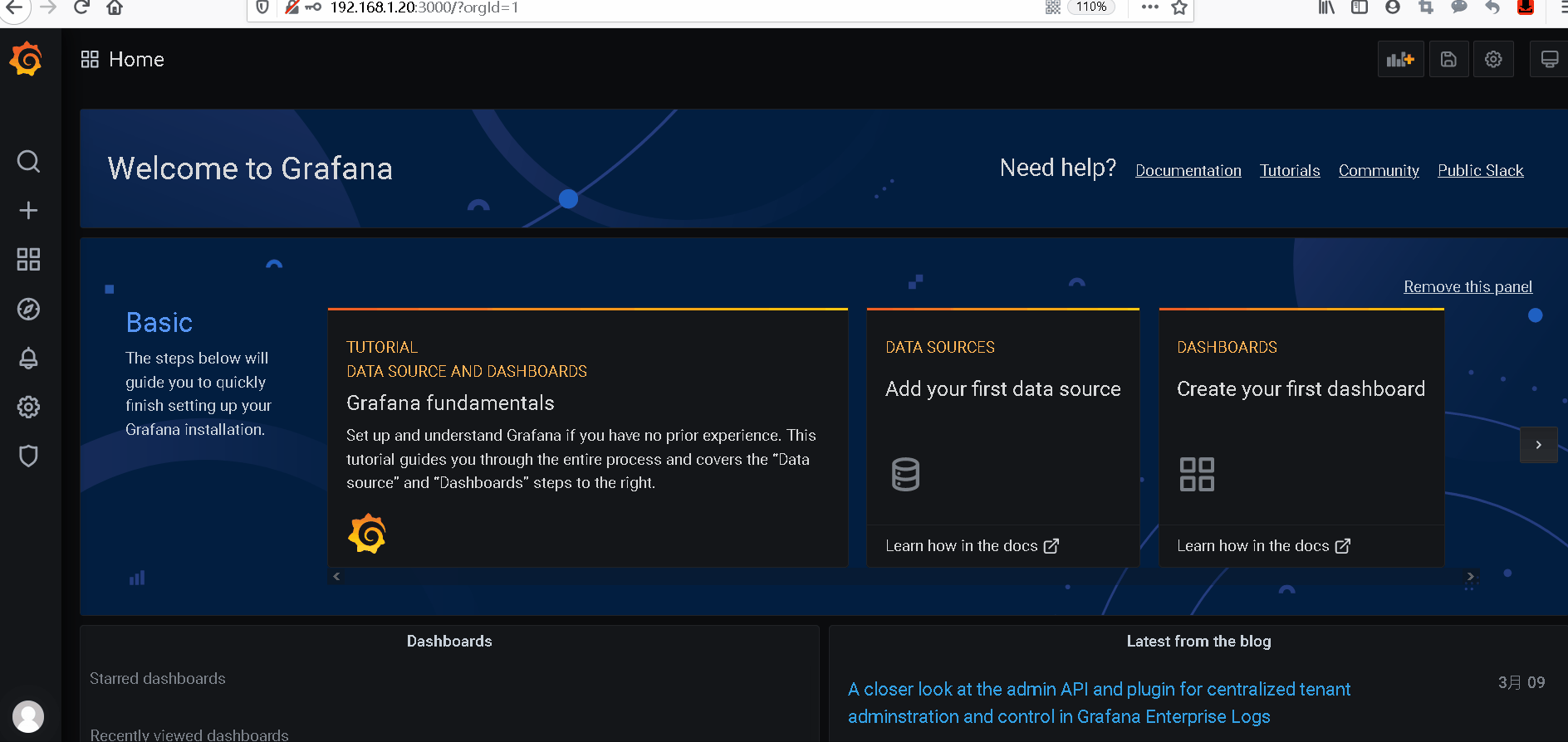The height and width of the screenshot is (742, 1568).
Task: Click the browser back arrow
Action: (x=15, y=7)
